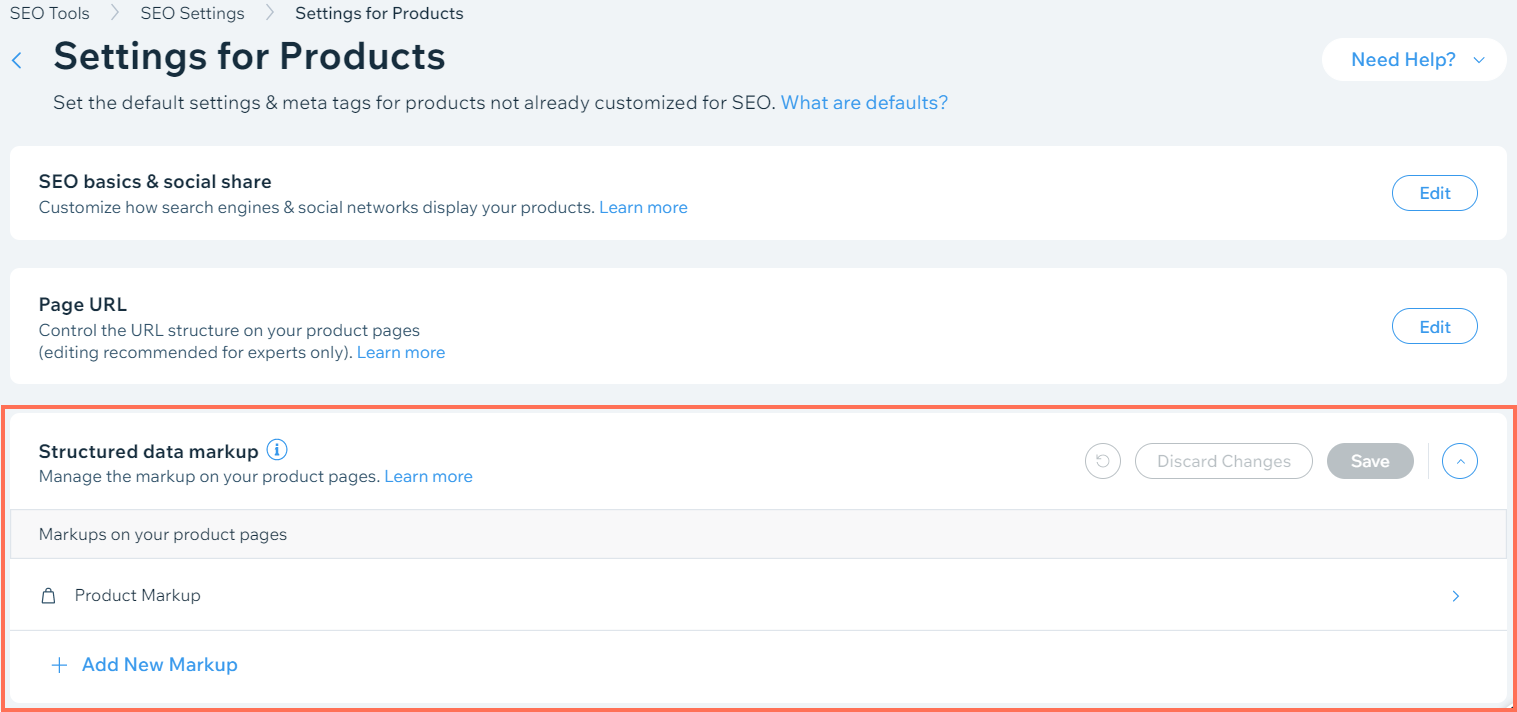Image resolution: width=1517 pixels, height=712 pixels.
Task: Go to SEO Tools breadcrumb
Action: [x=49, y=13]
